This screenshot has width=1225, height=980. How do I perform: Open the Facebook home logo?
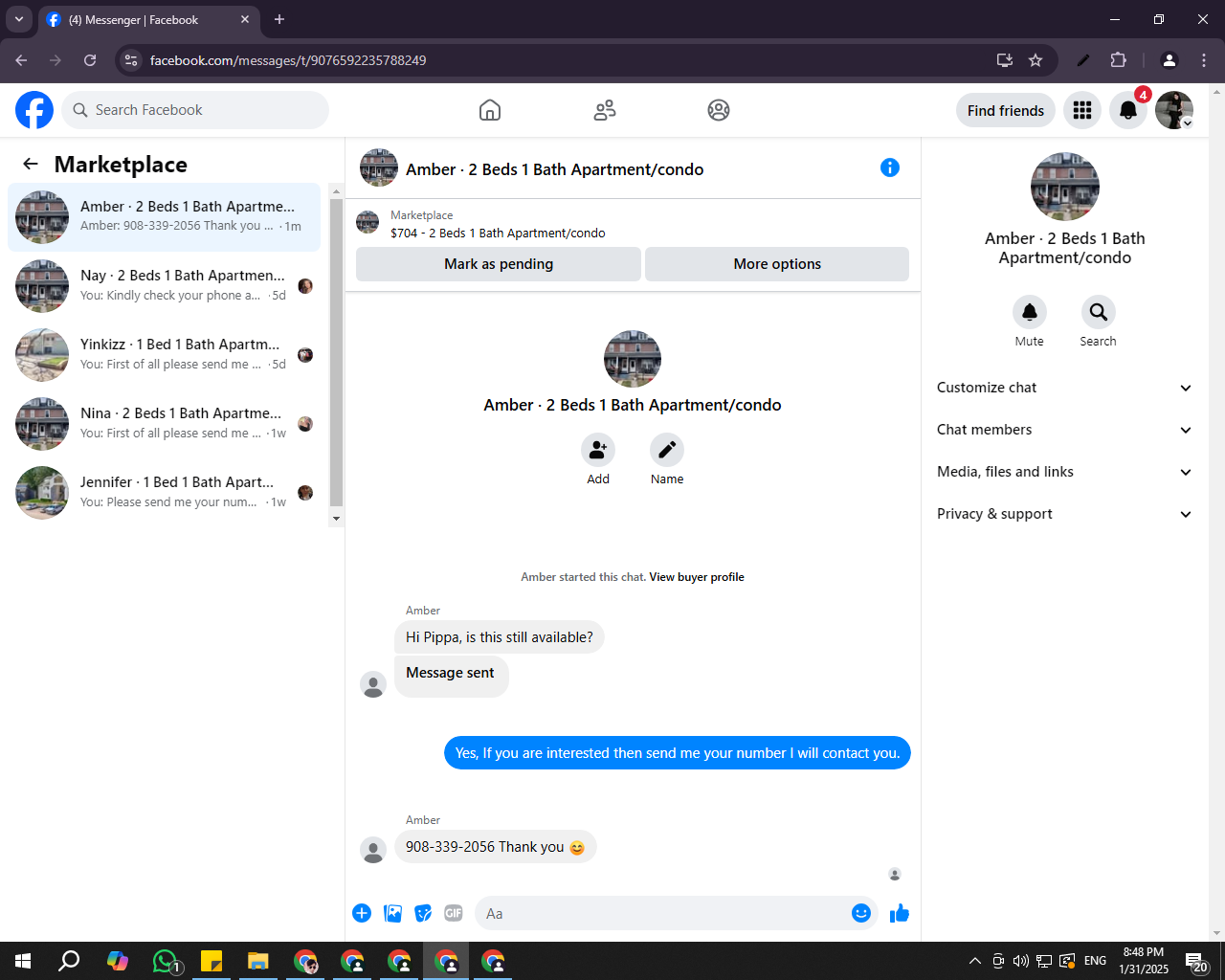pos(34,110)
